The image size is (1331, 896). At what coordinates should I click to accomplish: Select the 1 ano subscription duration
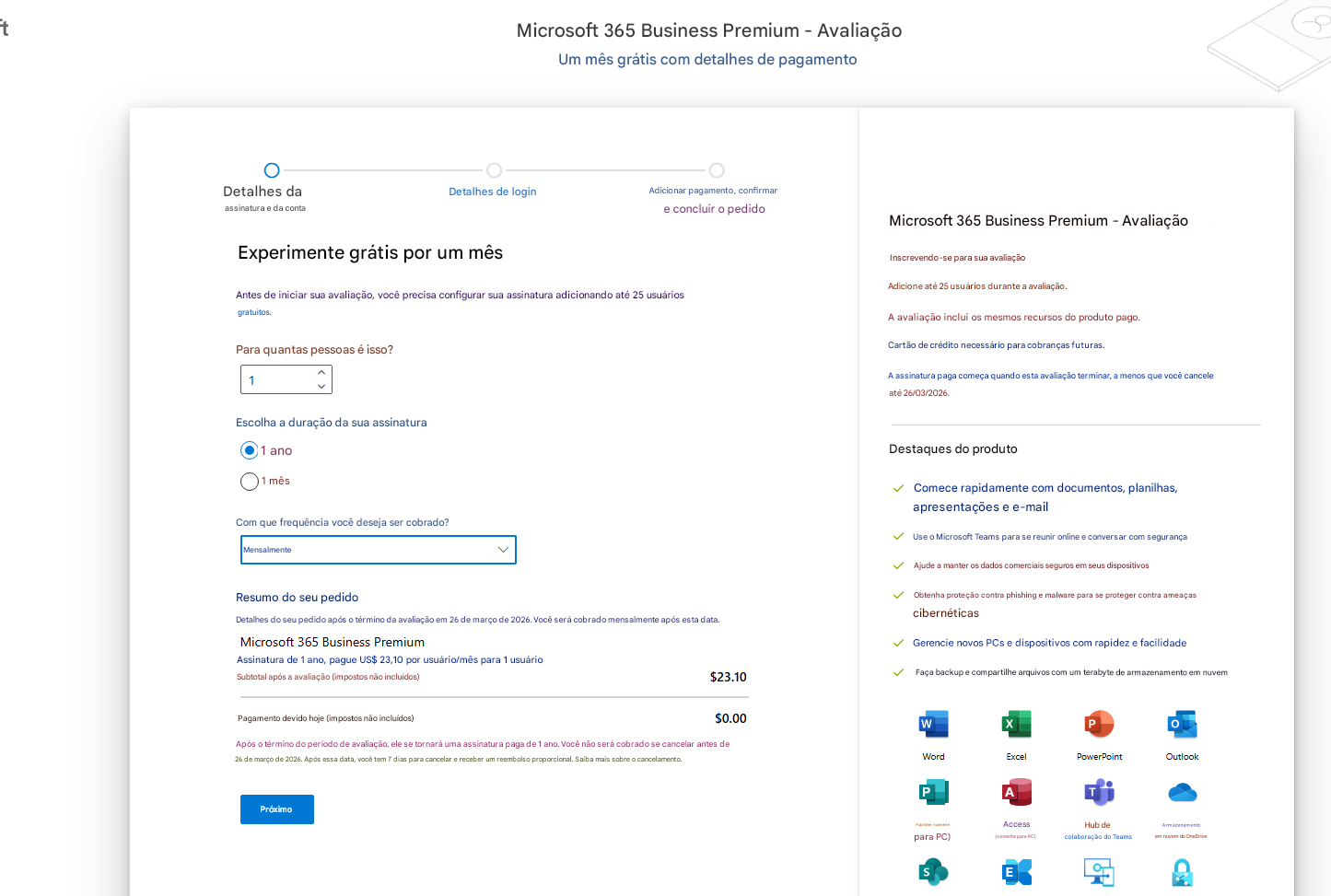(250, 450)
